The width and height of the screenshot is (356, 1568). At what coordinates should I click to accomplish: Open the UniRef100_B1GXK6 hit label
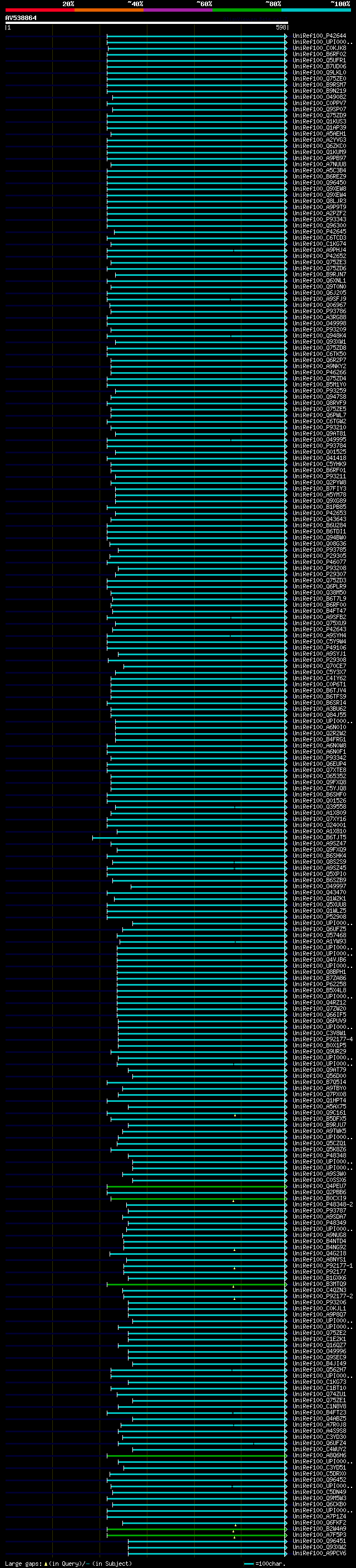click(319, 1278)
